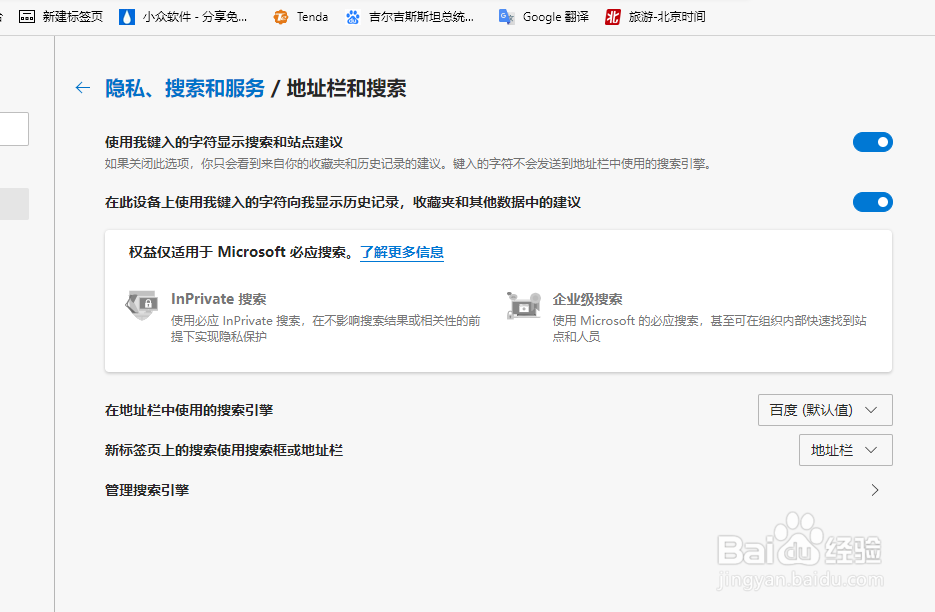This screenshot has width=935, height=612.
Task: Click the InPrivate 搜索 shield icon
Action: [142, 305]
